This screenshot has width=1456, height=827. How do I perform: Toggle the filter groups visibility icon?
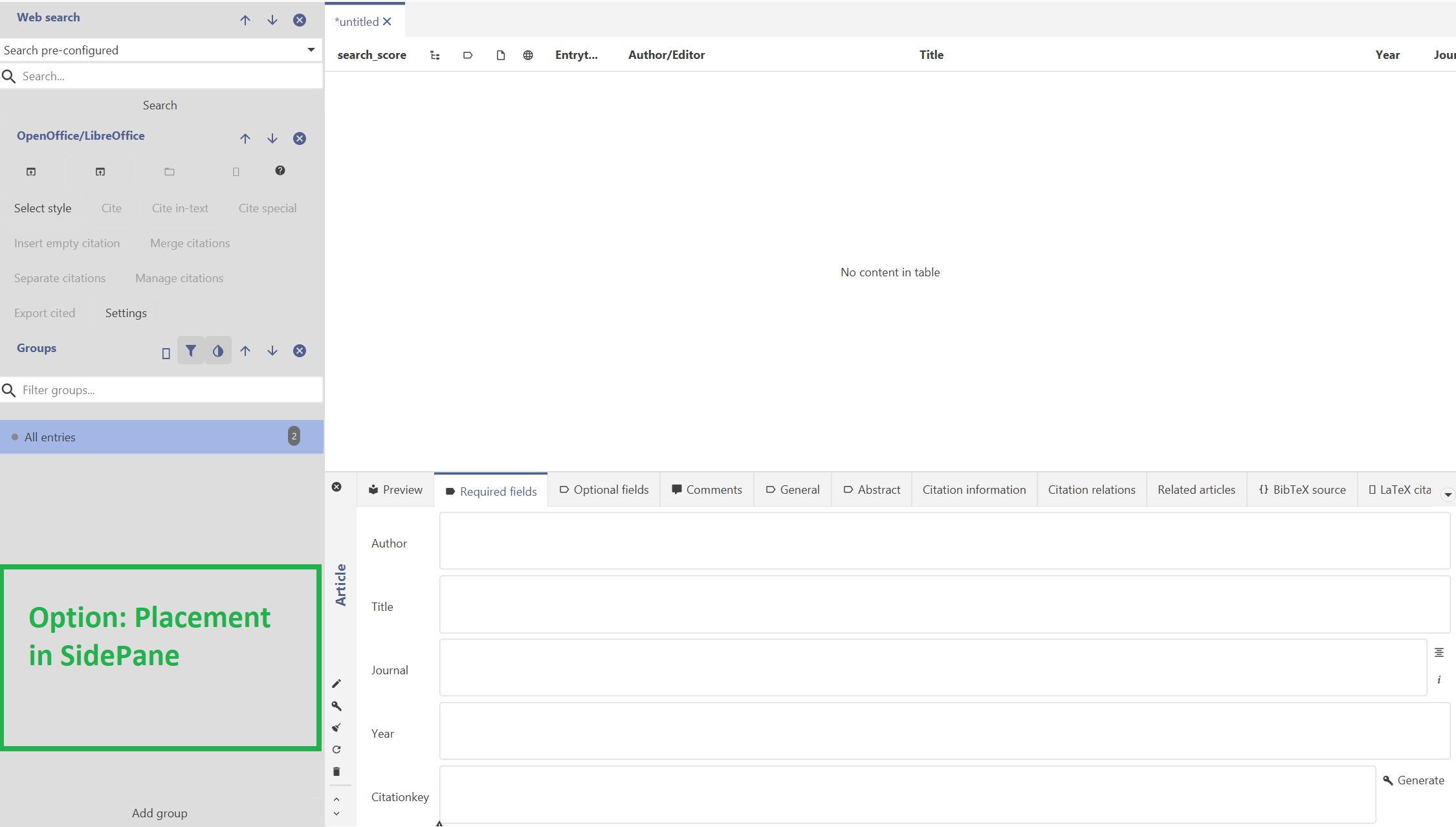[x=191, y=350]
